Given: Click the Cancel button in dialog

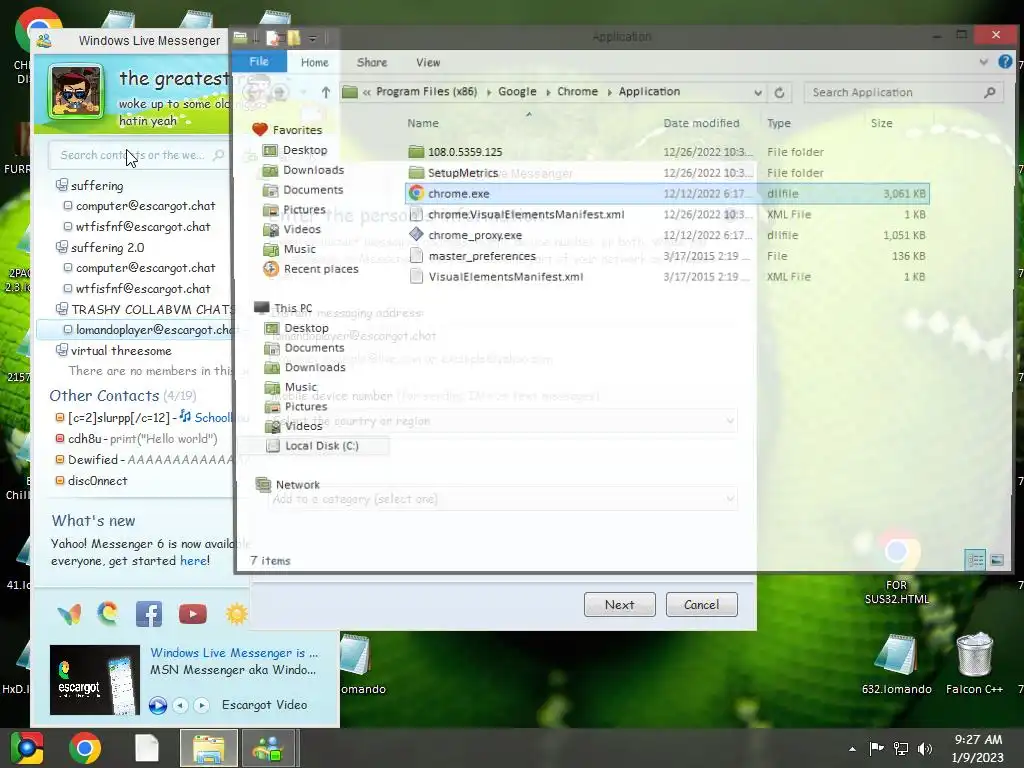Looking at the screenshot, I should click(701, 605).
